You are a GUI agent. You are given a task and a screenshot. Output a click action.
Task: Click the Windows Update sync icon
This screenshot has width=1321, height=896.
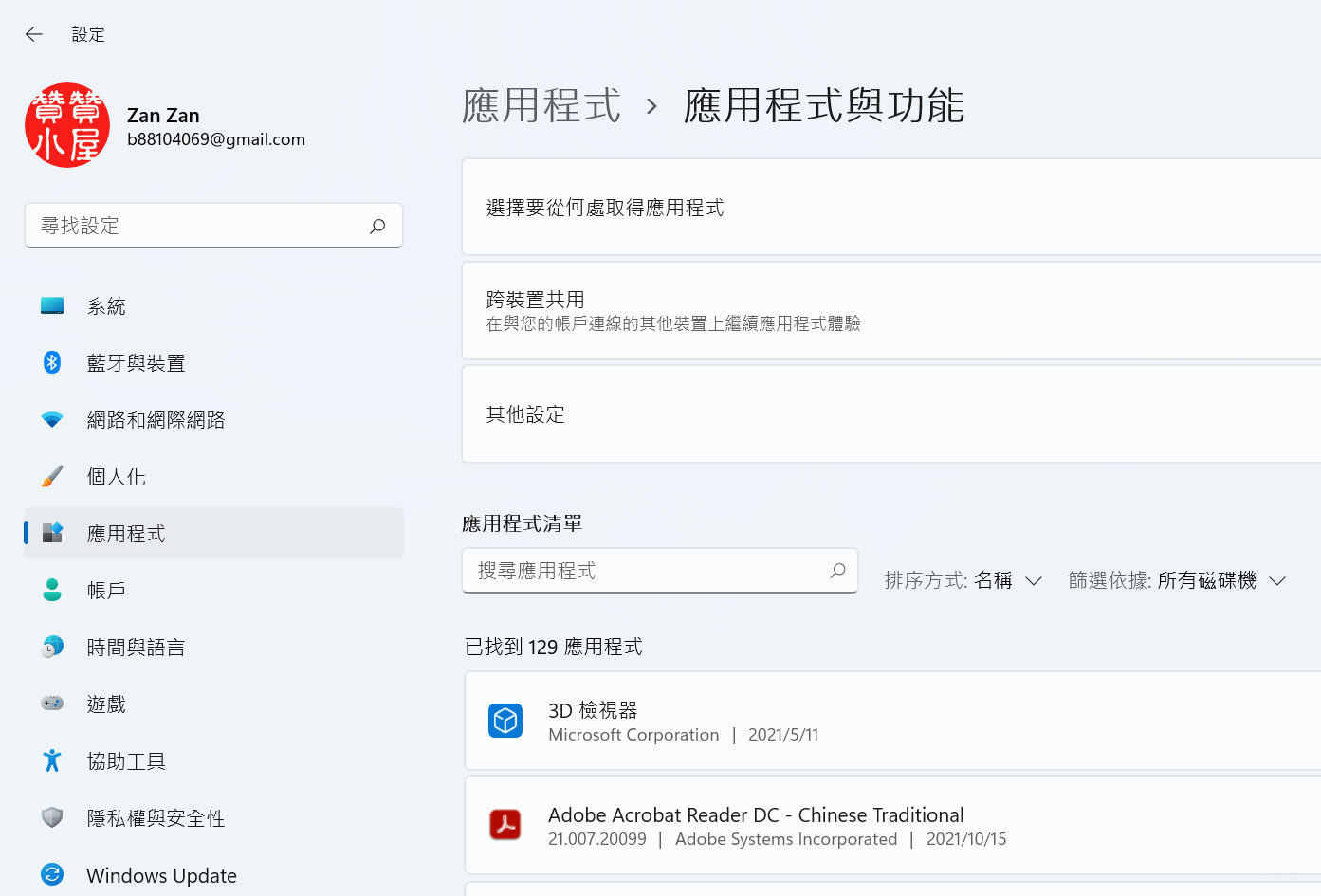pyautogui.click(x=52, y=875)
